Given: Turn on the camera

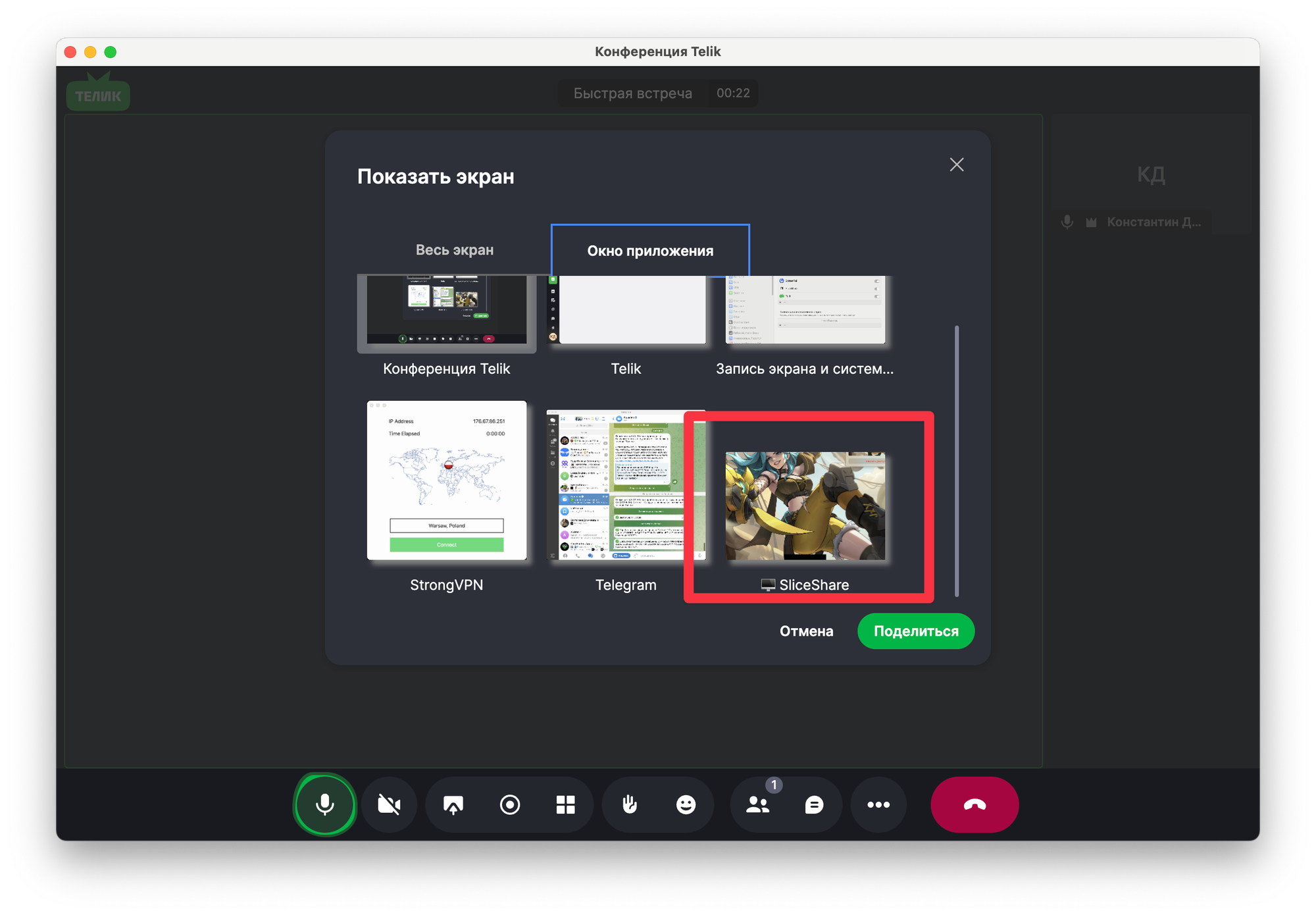Looking at the screenshot, I should pyautogui.click(x=389, y=804).
